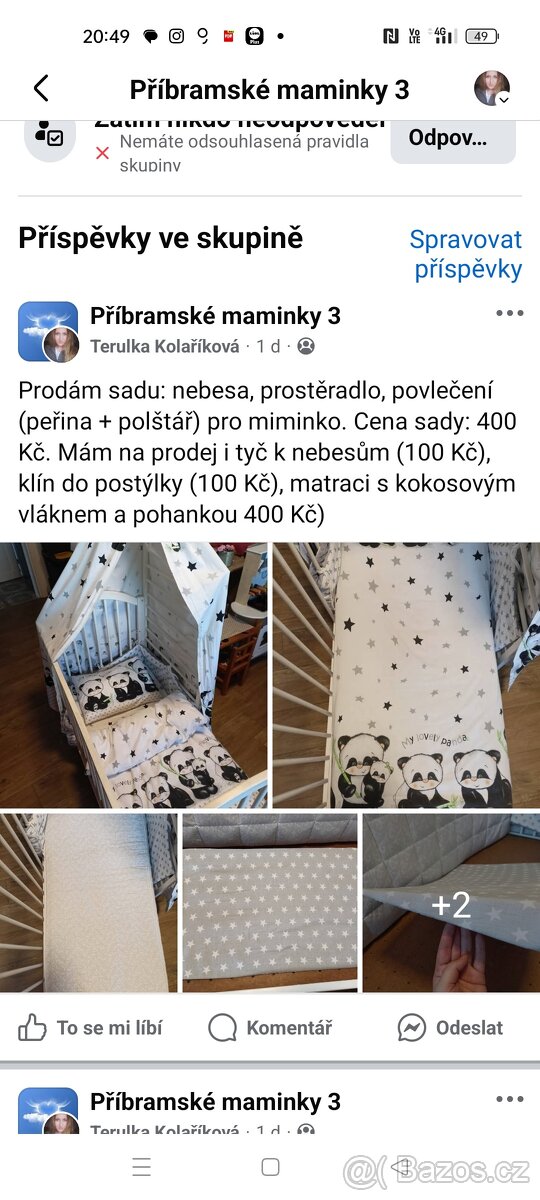This screenshot has width=540, height=1200.
Task: Open three-dot menu of first post
Action: coord(510,313)
